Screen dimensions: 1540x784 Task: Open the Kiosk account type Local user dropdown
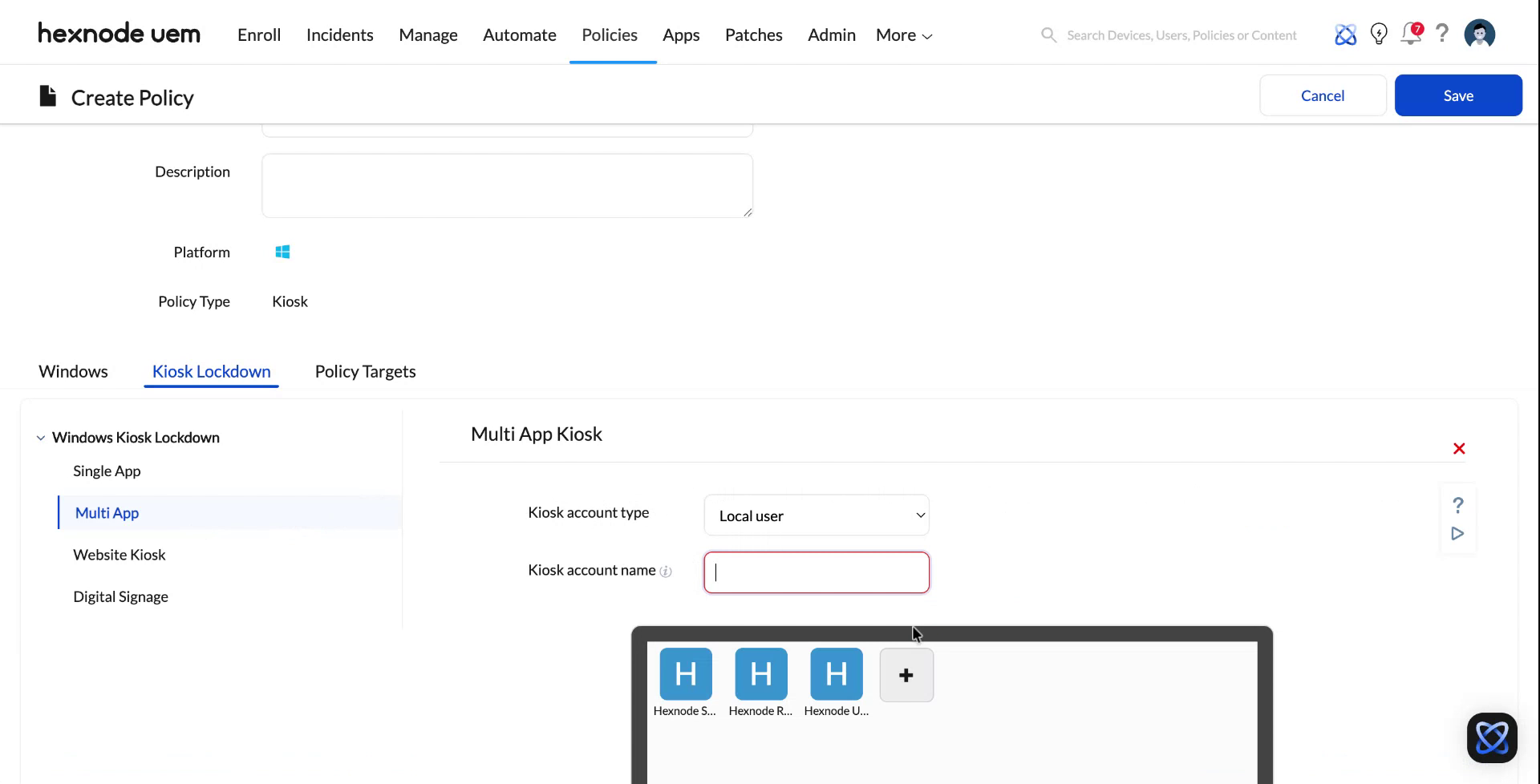tap(816, 515)
